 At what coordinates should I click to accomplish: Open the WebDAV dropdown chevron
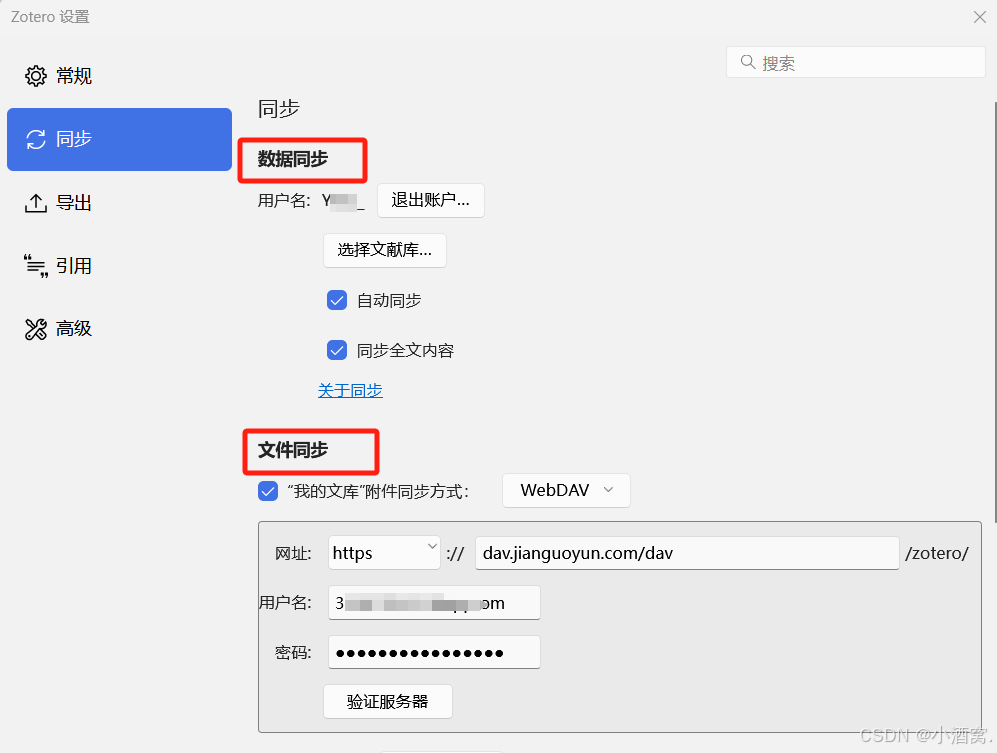[608, 491]
